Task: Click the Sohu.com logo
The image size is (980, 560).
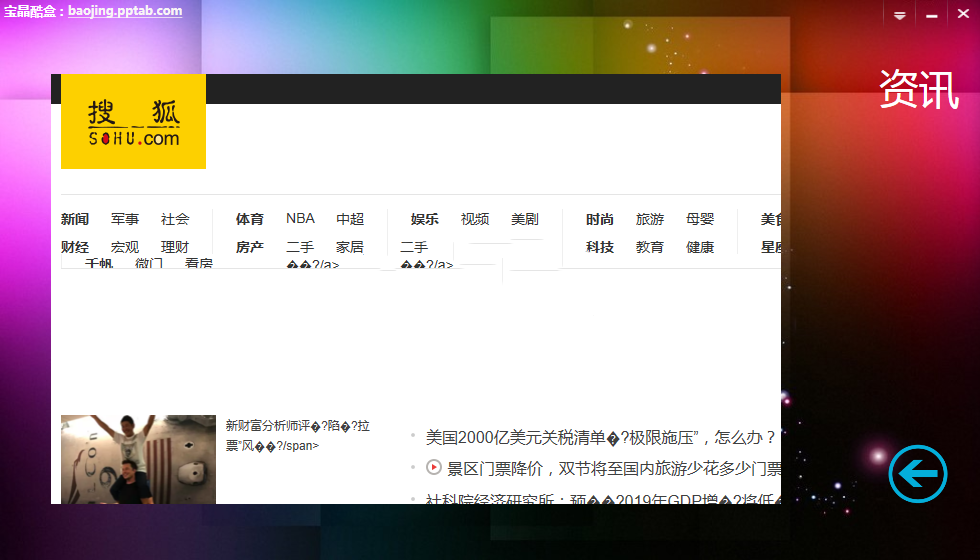Action: [133, 121]
